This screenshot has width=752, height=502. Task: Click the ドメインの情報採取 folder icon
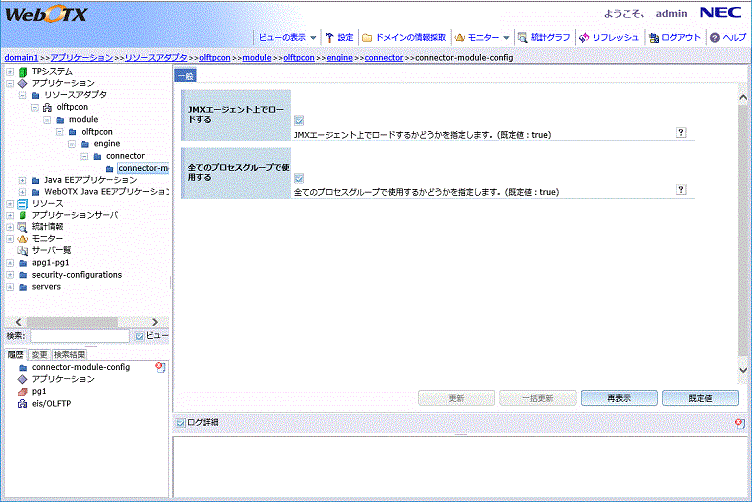367,37
